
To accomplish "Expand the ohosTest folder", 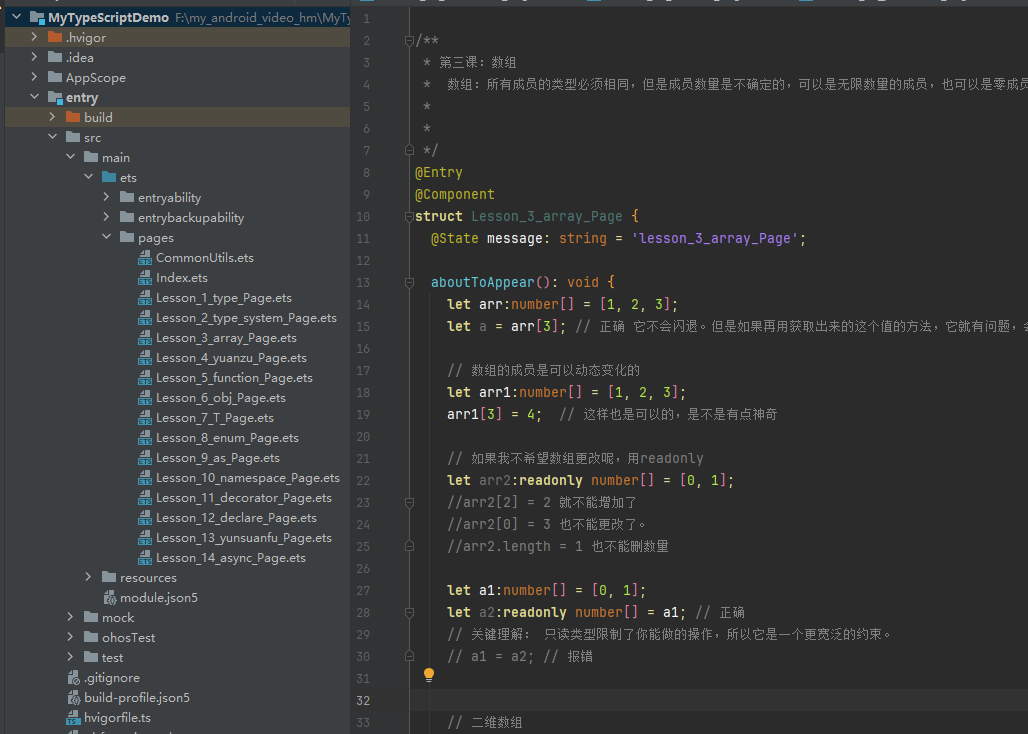I will coord(70,637).
